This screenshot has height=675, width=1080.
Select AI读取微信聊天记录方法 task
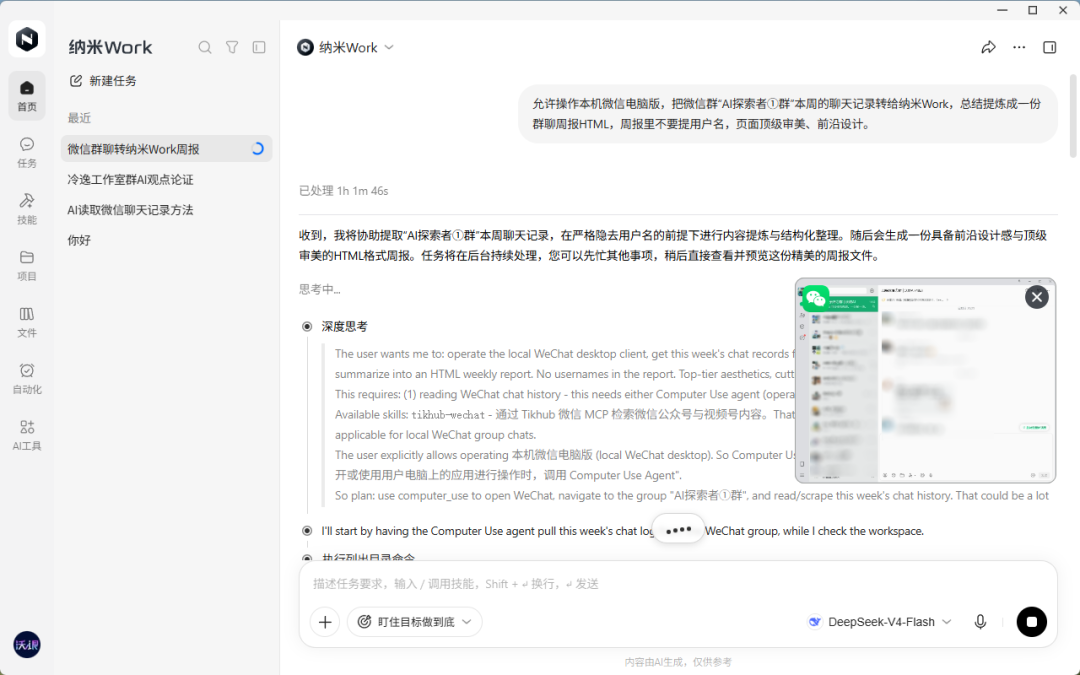point(167,209)
